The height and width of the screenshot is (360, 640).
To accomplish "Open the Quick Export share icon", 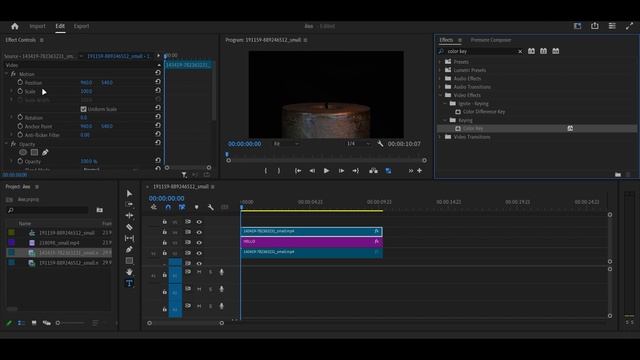I will tap(595, 26).
